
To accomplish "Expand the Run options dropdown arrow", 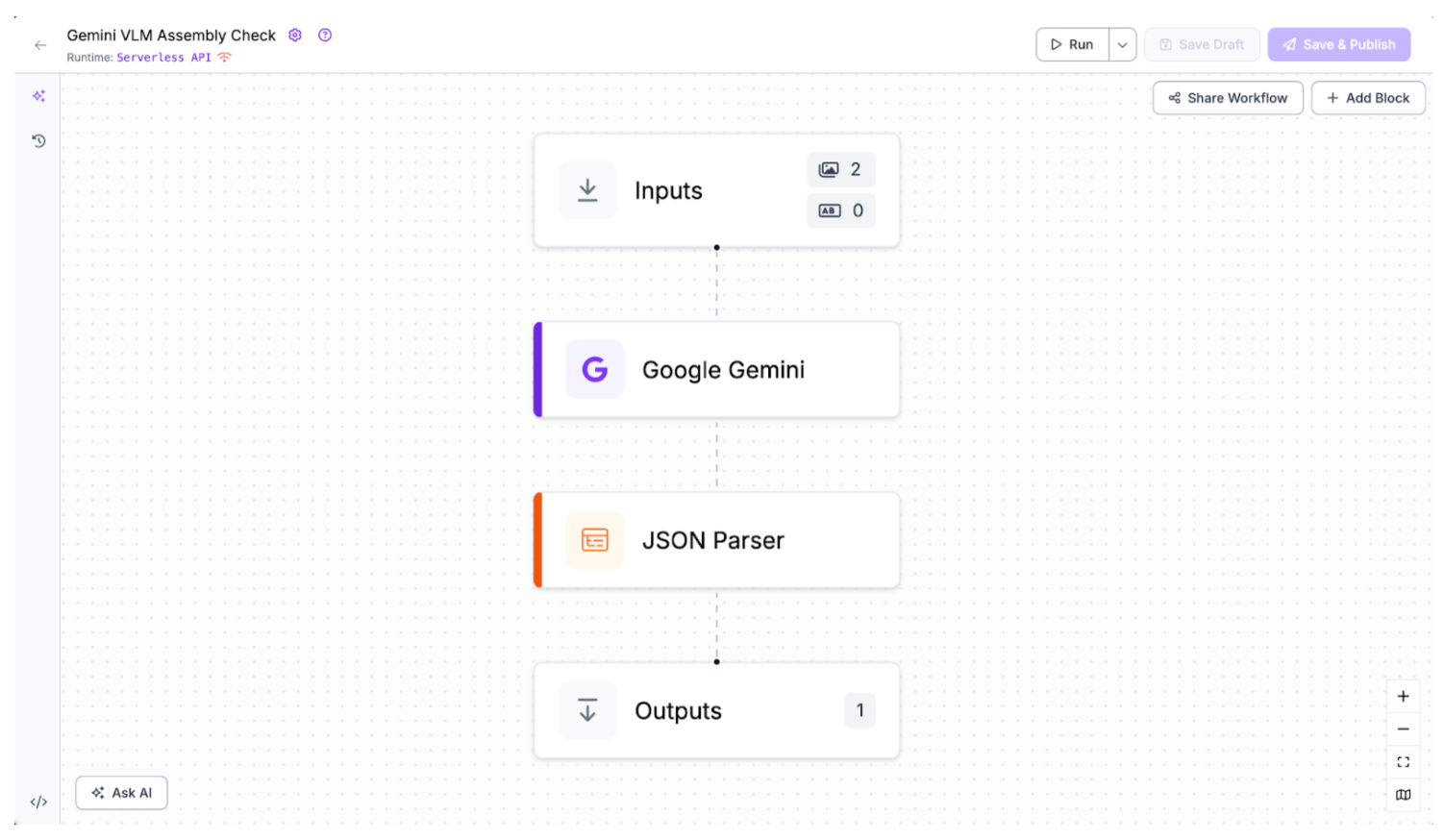I will pos(1122,45).
